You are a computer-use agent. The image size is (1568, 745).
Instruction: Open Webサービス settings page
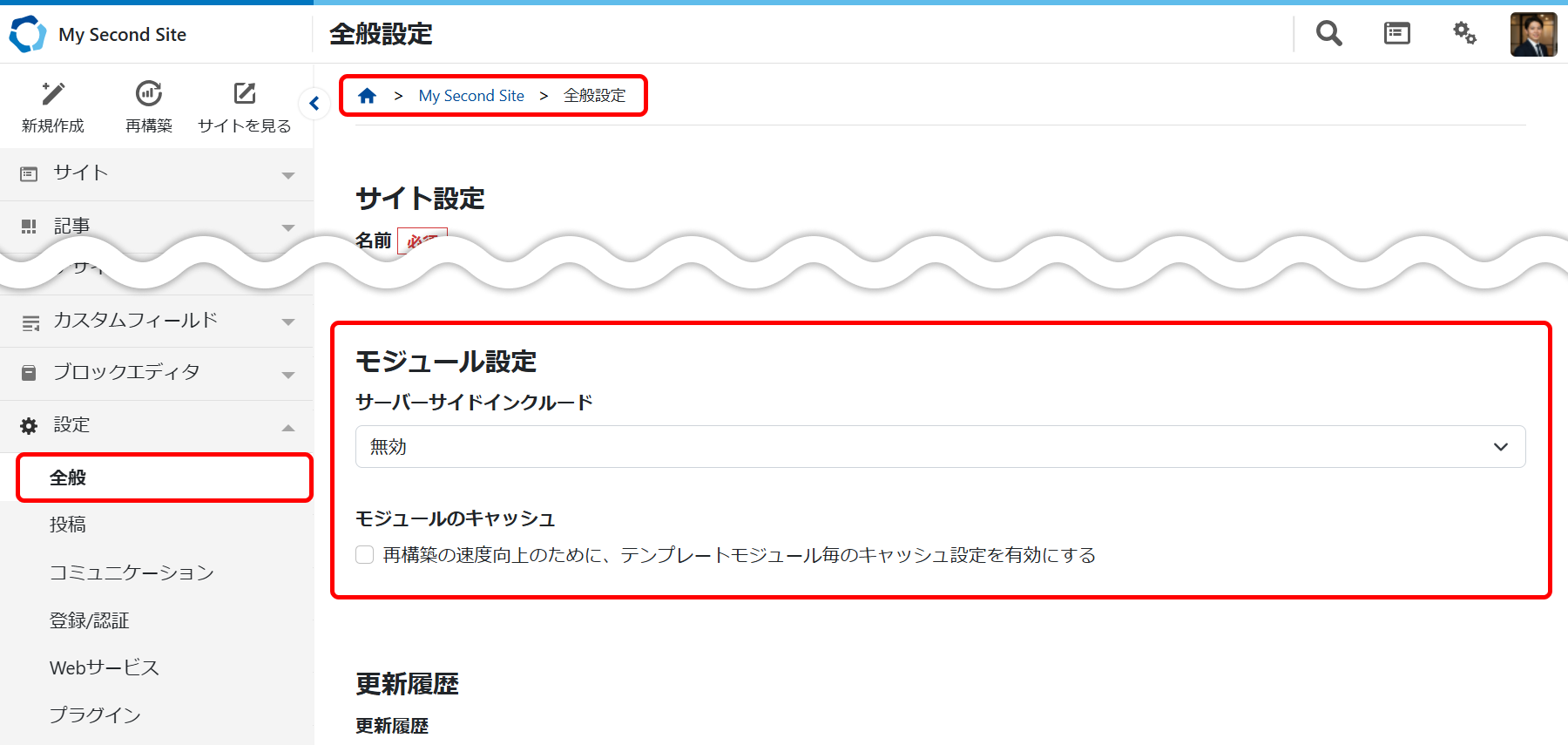point(105,667)
